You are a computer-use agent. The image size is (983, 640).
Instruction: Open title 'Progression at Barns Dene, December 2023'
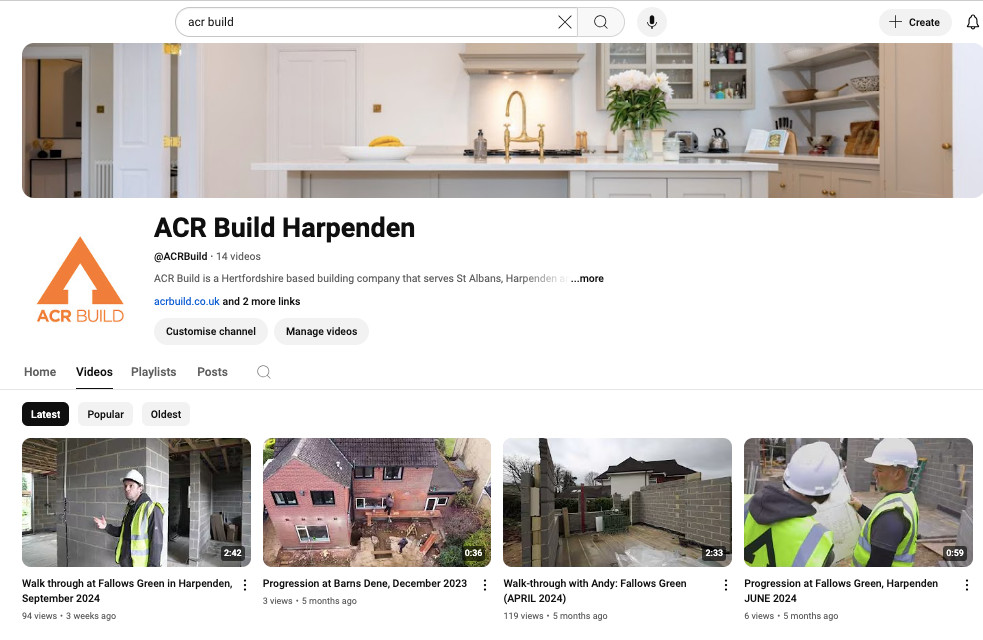coord(365,584)
